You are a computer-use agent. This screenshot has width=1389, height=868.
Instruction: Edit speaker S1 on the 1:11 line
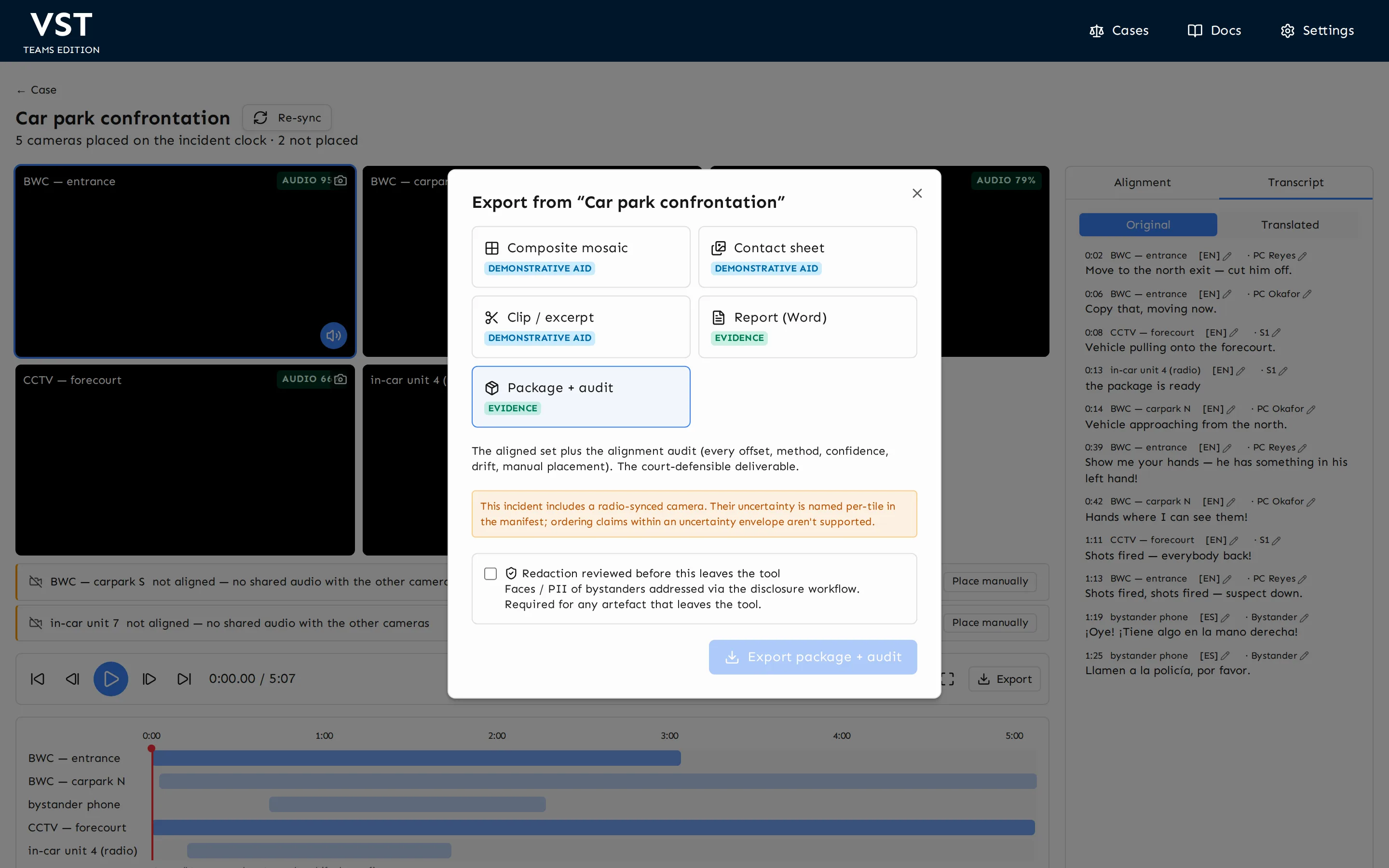(1276, 540)
